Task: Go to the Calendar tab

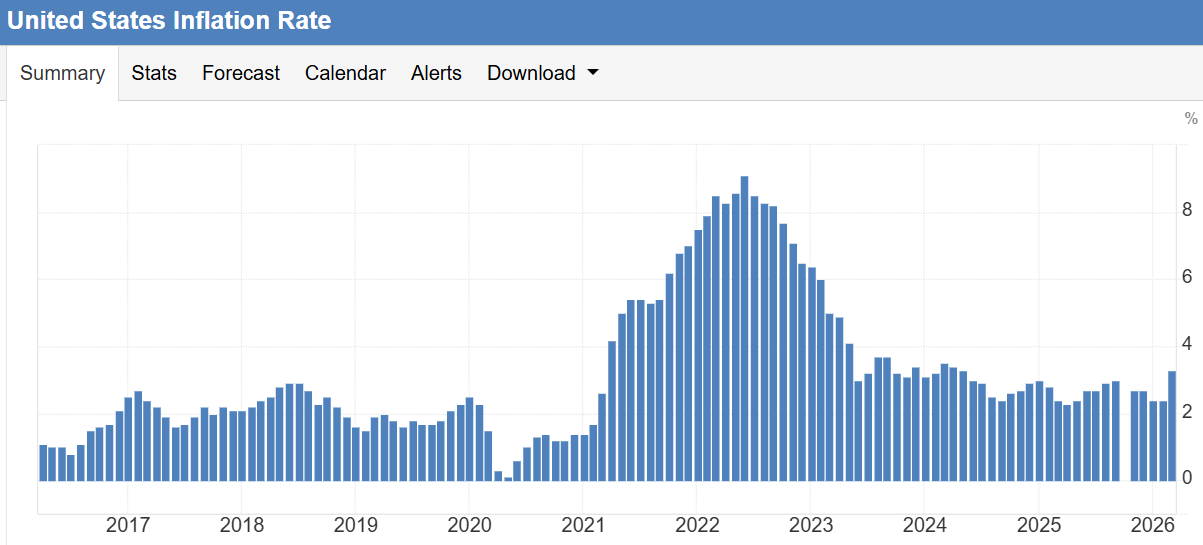Action: pos(345,73)
